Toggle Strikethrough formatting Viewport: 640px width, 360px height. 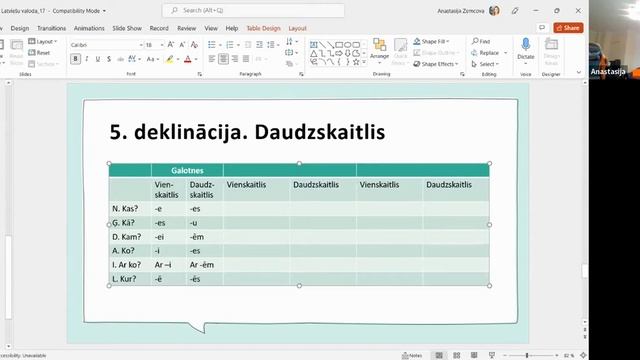(120, 59)
